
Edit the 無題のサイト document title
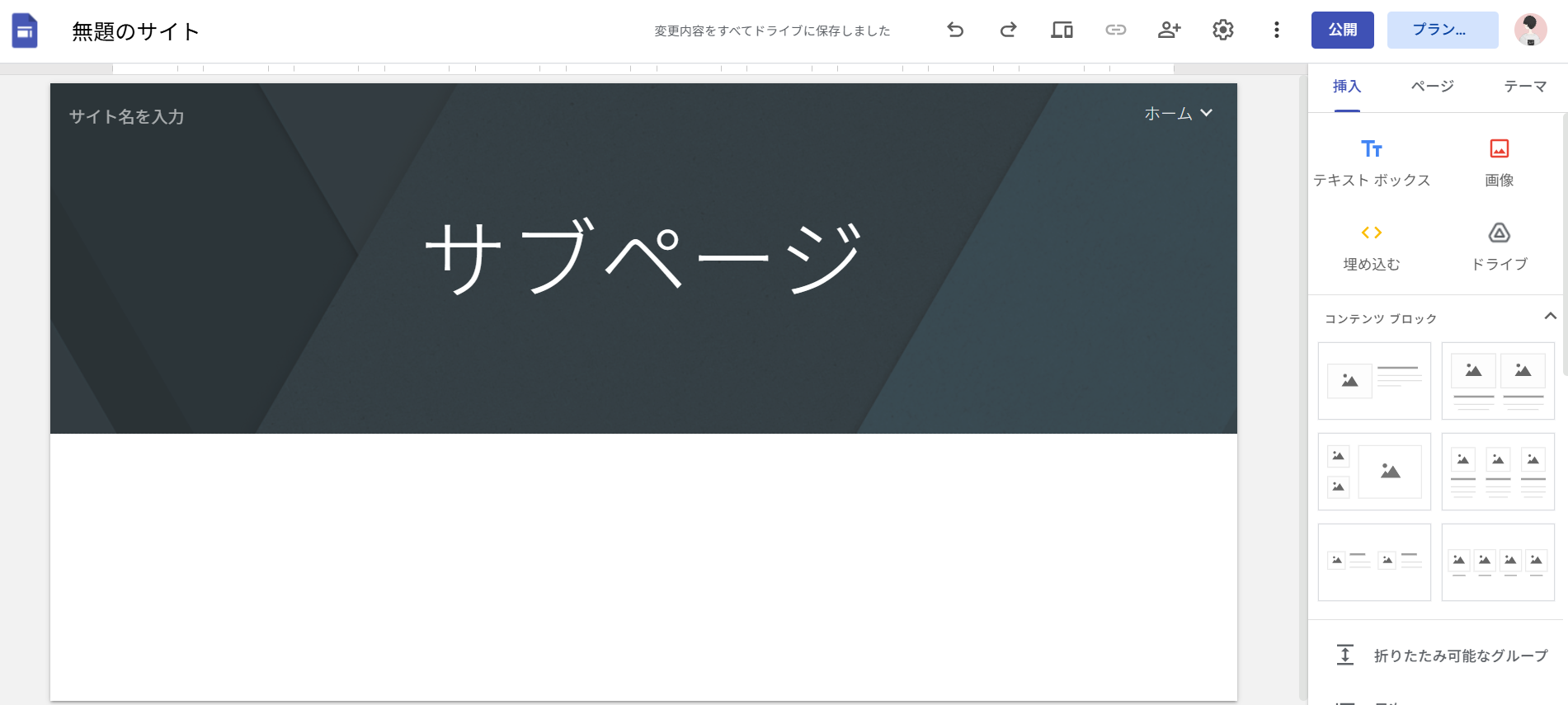(x=136, y=31)
